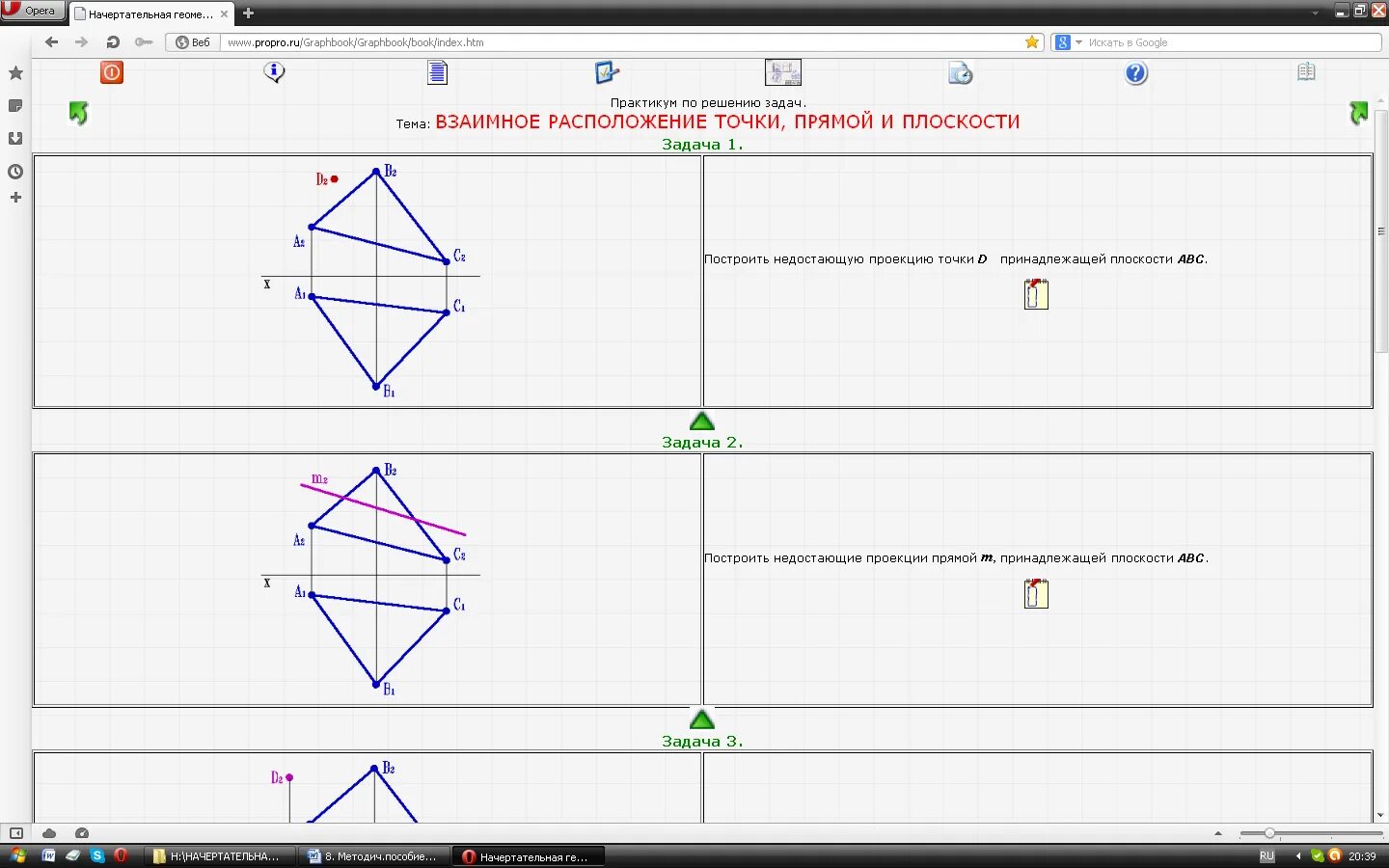Show hidden tray icons arrow

[1298, 856]
